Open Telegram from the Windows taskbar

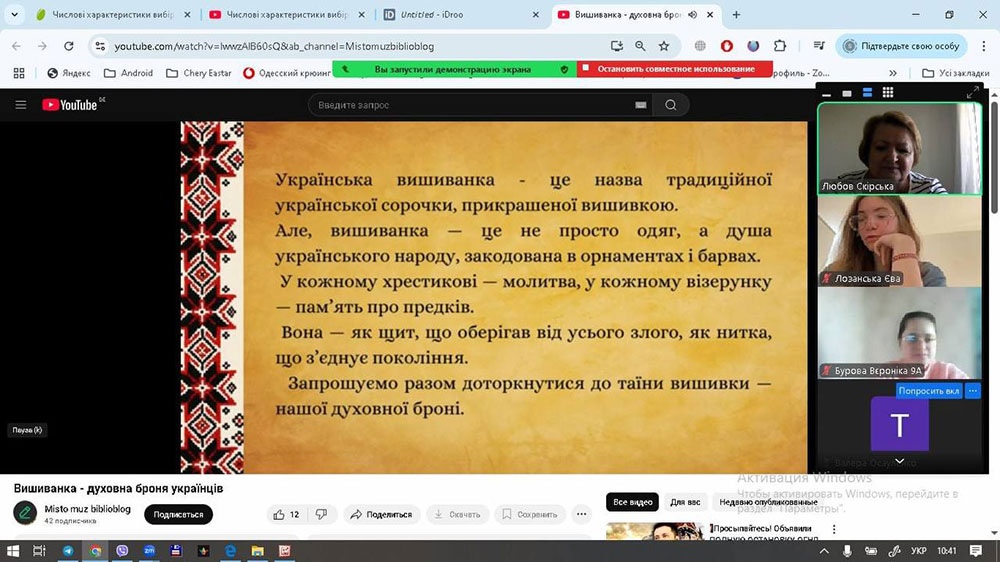coord(68,551)
